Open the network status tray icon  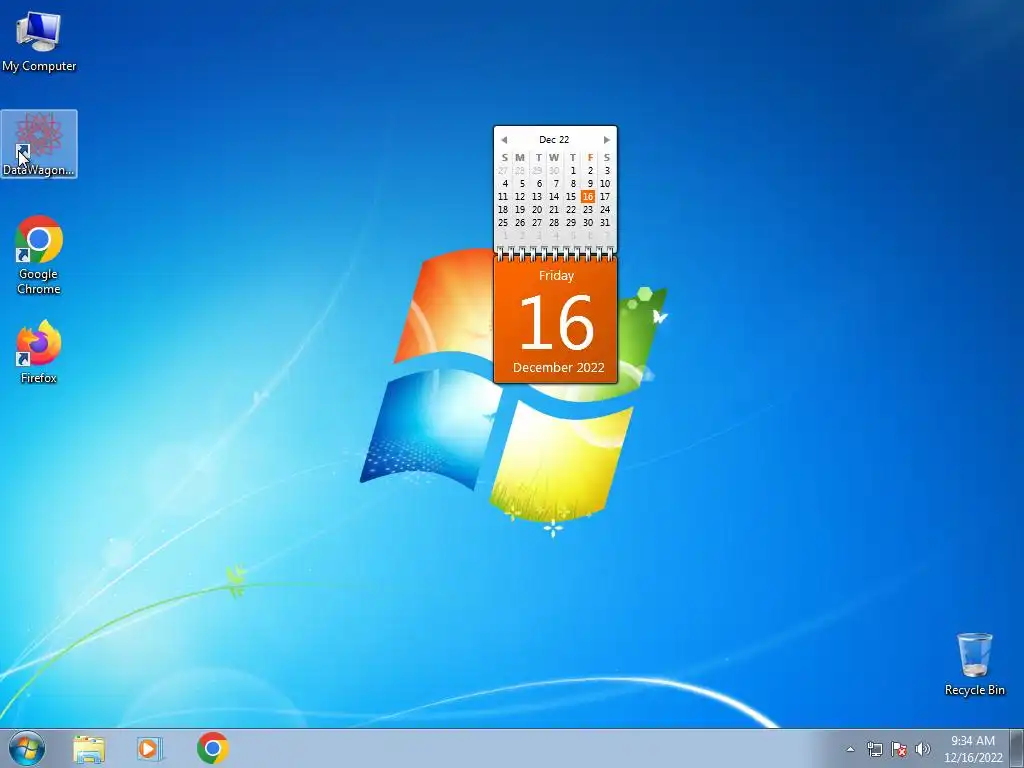click(874, 749)
